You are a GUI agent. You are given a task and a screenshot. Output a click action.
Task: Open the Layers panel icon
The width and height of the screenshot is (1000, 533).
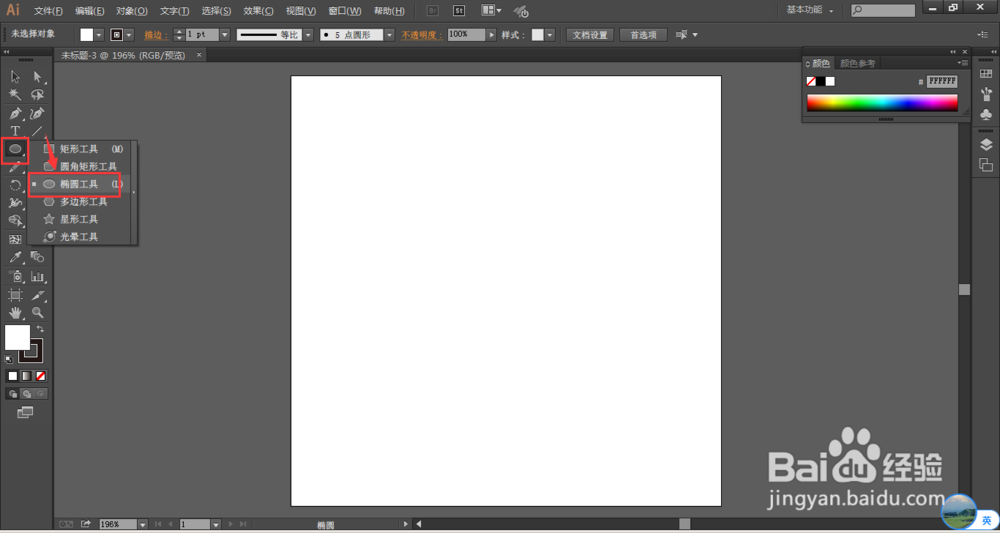tap(985, 145)
